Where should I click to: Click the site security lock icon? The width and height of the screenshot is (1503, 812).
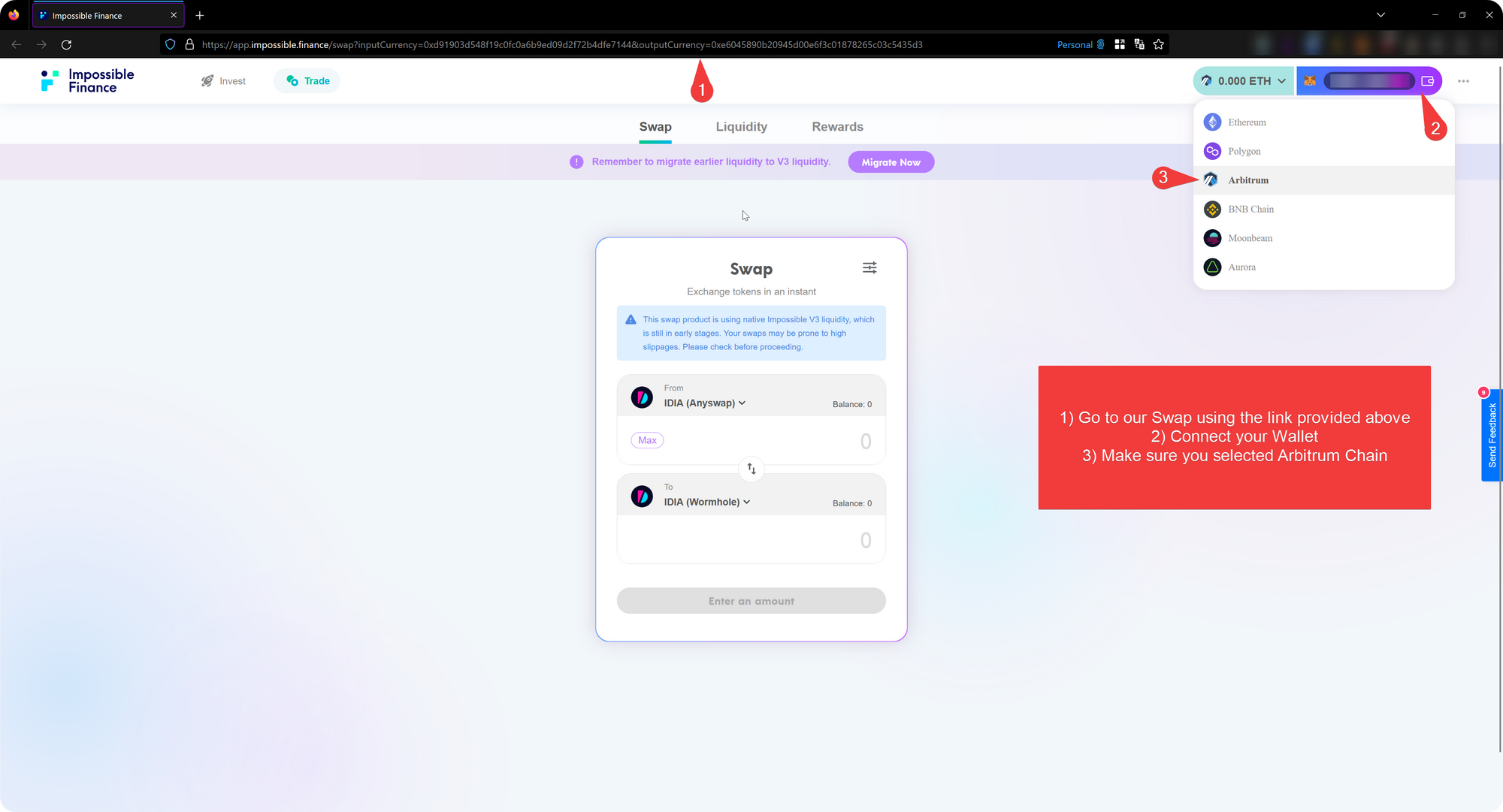[189, 44]
